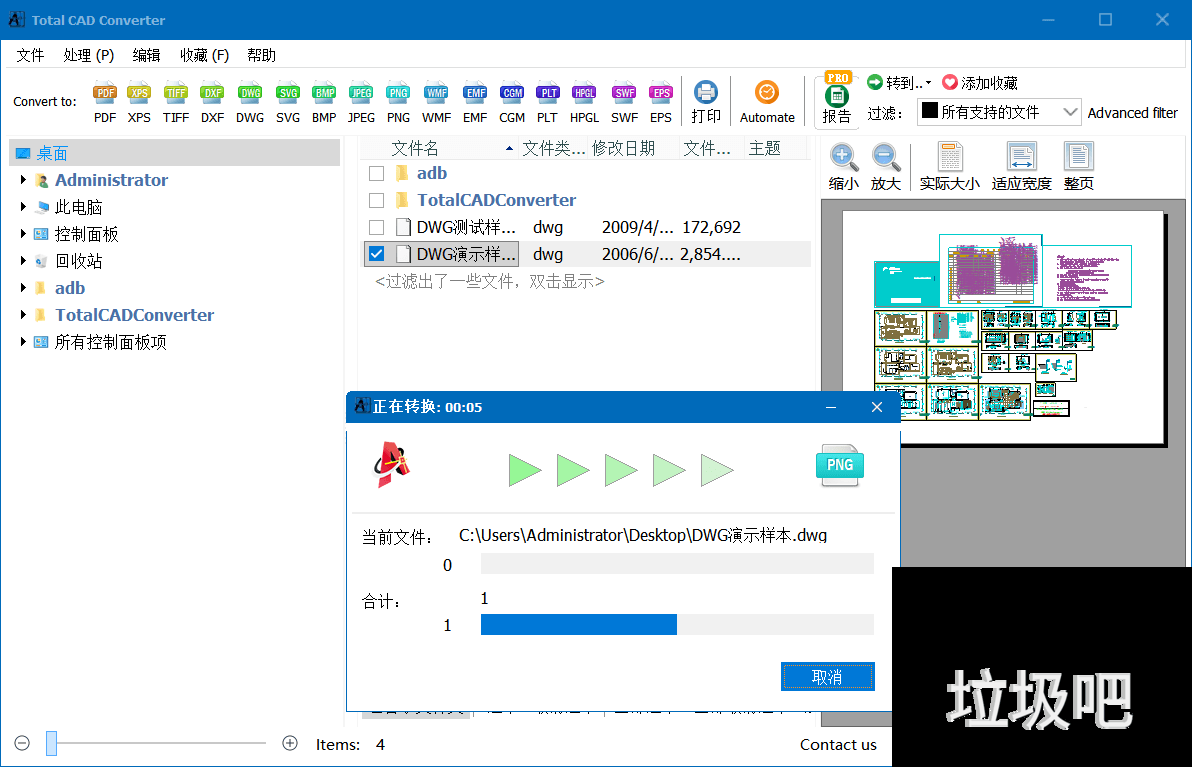Launch the Automate feature
Image resolution: width=1192 pixels, height=767 pixels.
(767, 100)
